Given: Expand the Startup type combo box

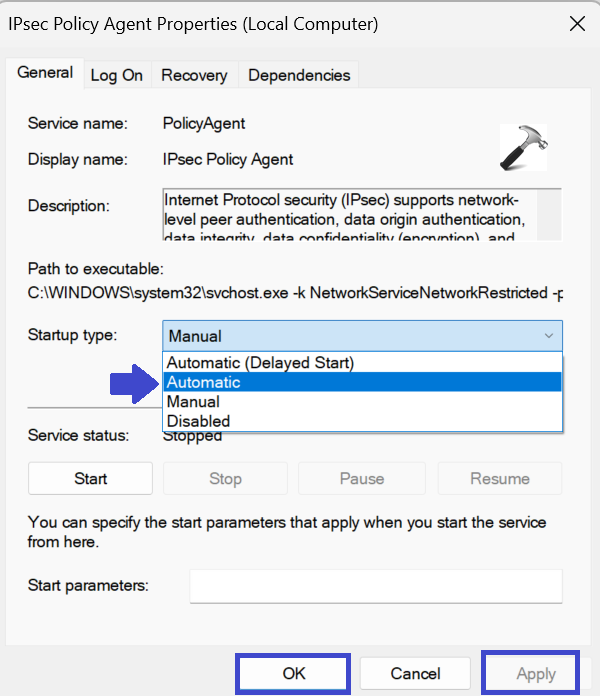Looking at the screenshot, I should click(362, 336).
